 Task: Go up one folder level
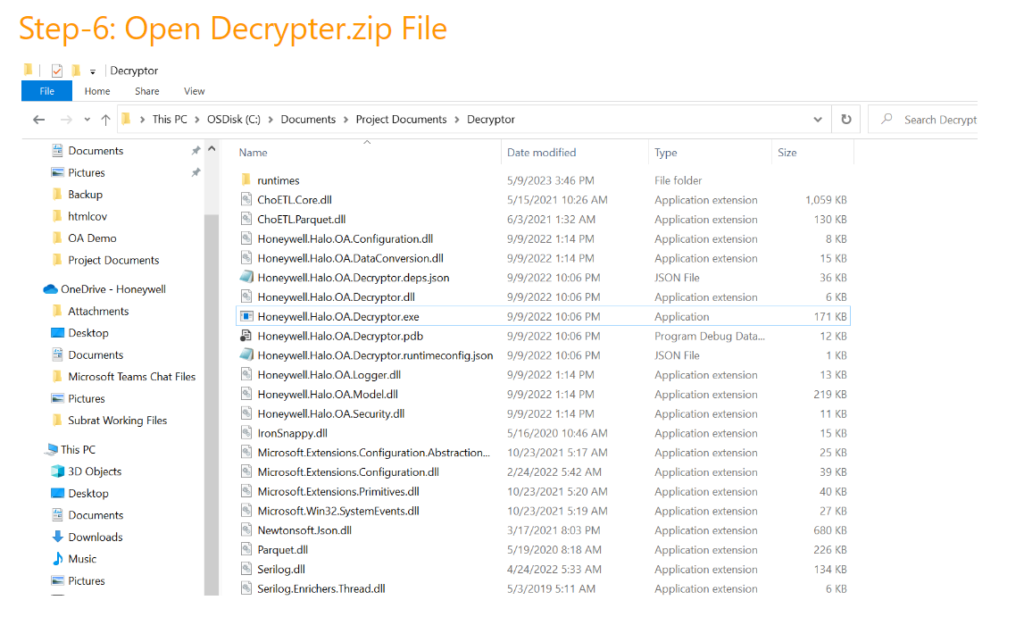pyautogui.click(x=105, y=120)
